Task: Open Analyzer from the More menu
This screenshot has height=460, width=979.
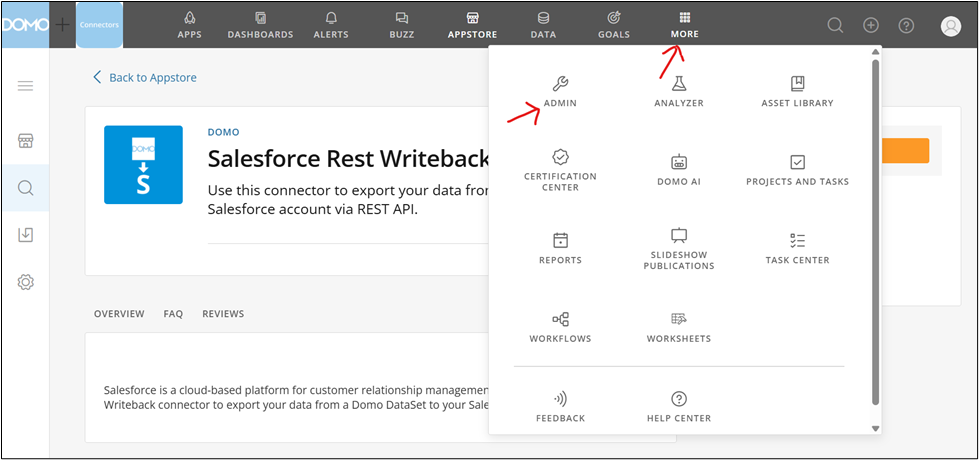Action: click(679, 92)
